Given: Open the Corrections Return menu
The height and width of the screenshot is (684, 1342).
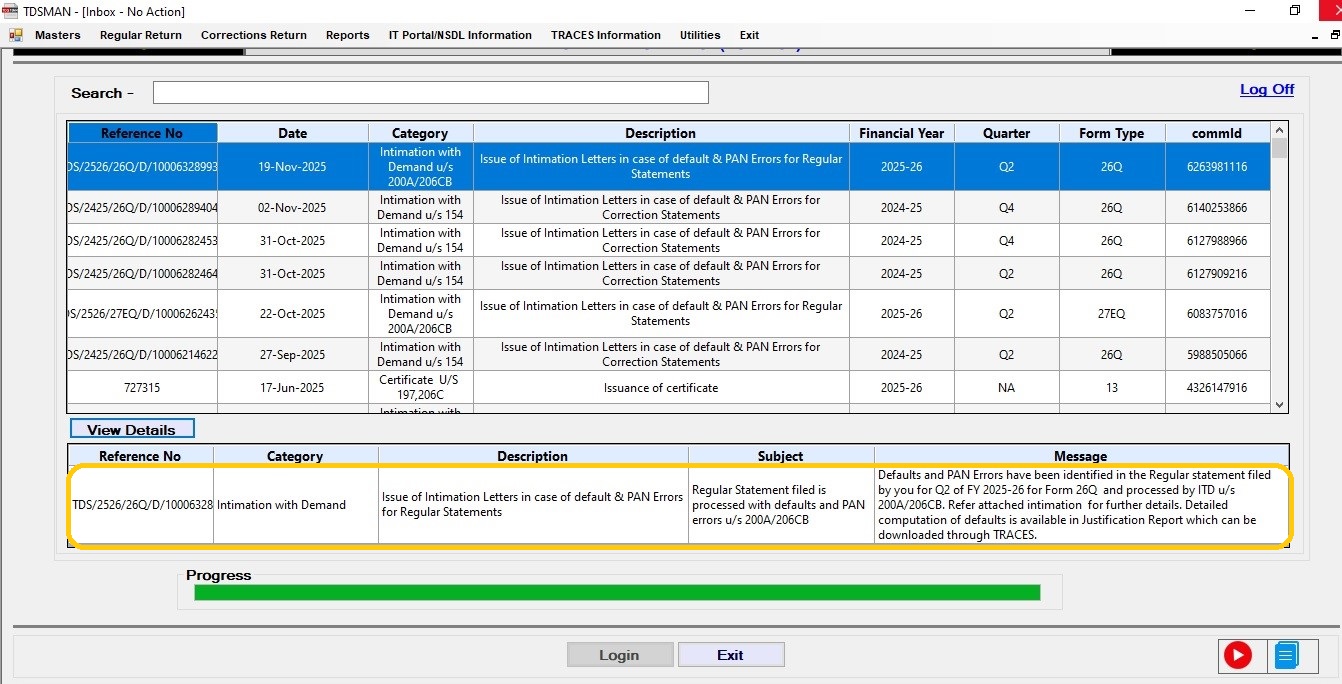Looking at the screenshot, I should point(254,35).
